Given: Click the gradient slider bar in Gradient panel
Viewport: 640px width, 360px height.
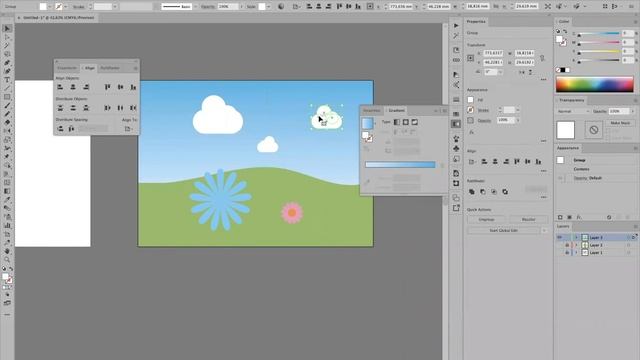Looking at the screenshot, I should click(x=400, y=164).
